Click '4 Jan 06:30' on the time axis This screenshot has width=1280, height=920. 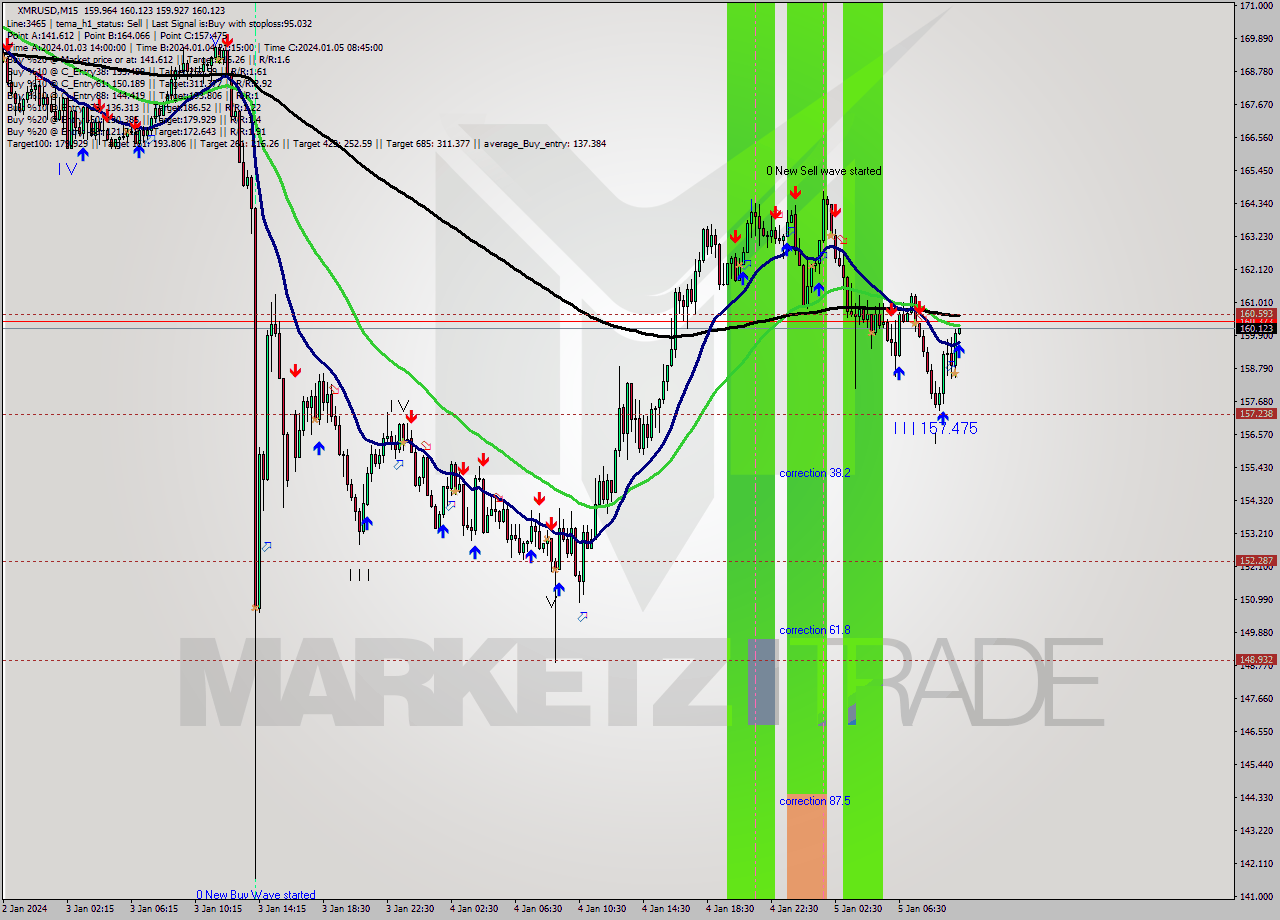point(537,909)
